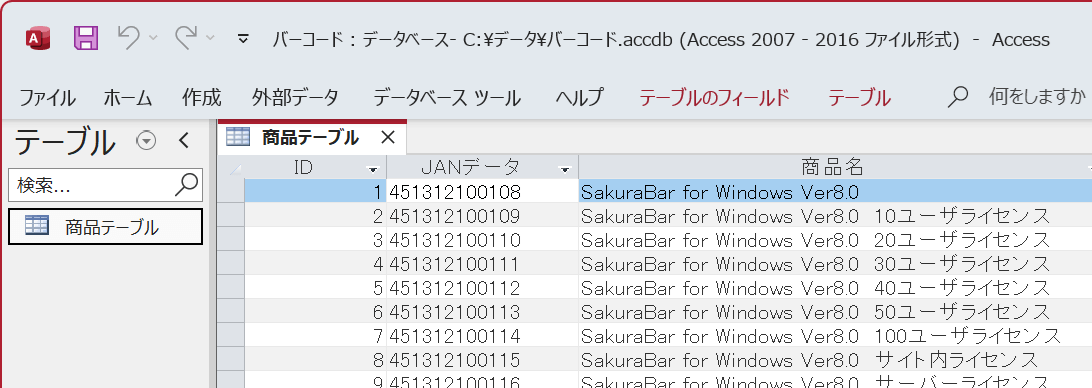Click product name with 40ユーザライセンス
The image size is (1092, 388).
tap(835, 287)
